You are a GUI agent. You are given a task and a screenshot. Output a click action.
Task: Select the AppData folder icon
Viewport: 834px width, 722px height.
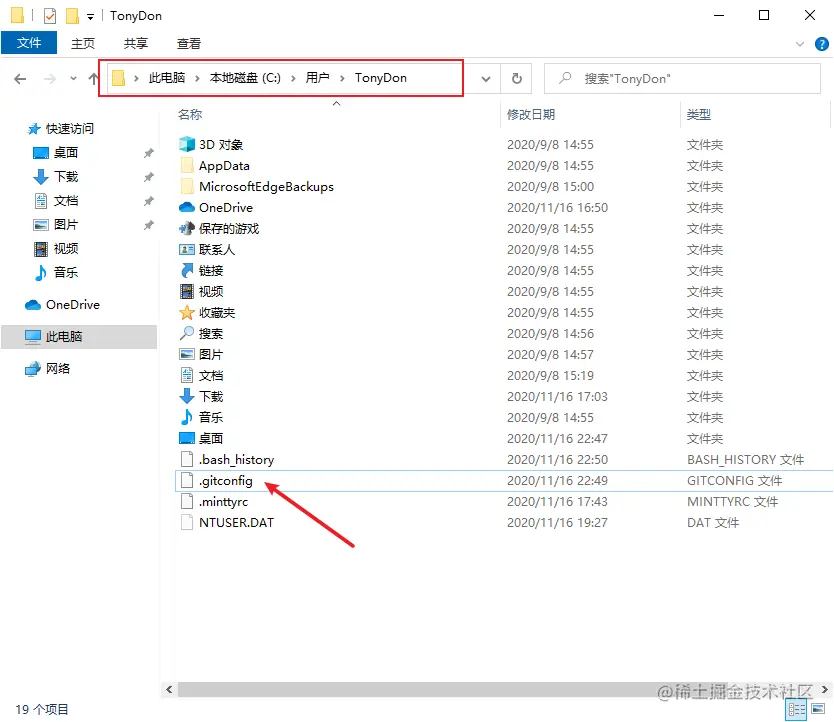[x=187, y=165]
